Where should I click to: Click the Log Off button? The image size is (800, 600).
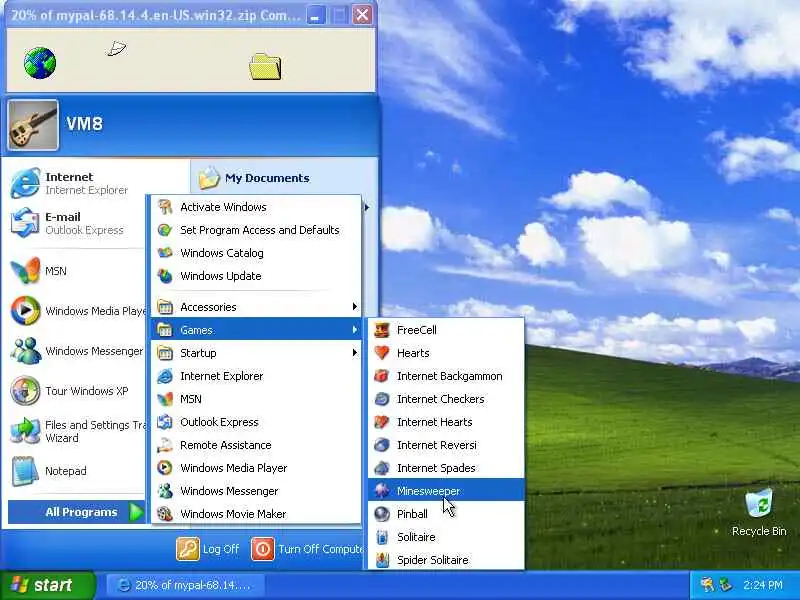(x=208, y=549)
